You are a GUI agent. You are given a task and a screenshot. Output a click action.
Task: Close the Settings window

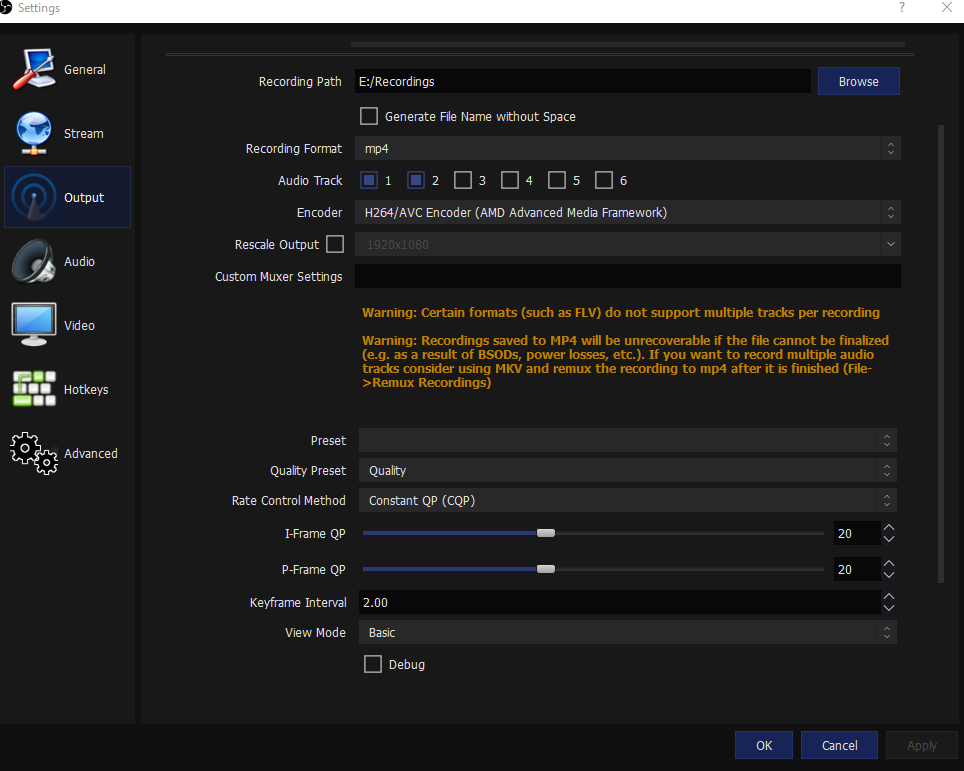tap(947, 7)
